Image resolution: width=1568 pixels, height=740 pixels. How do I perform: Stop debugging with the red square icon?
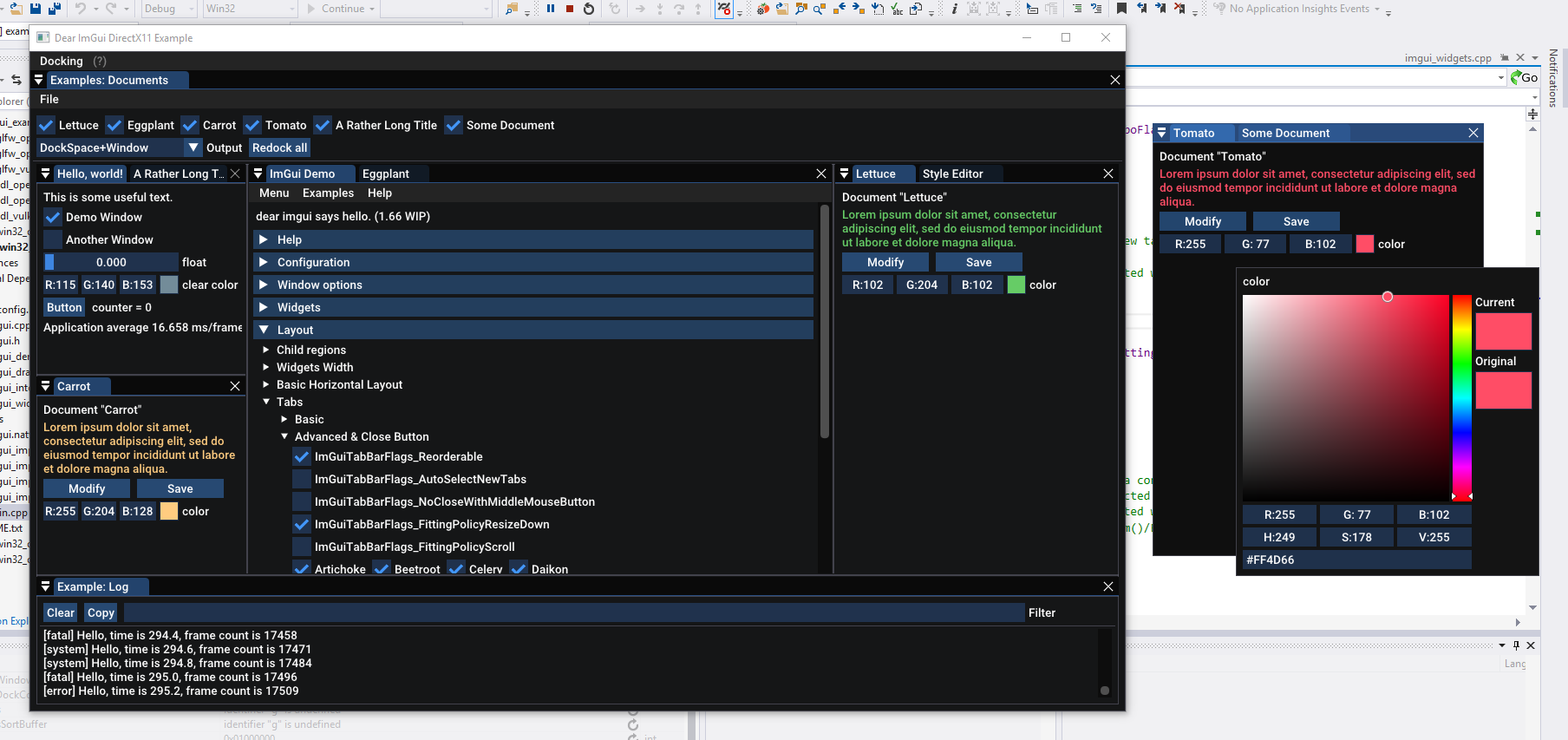click(x=570, y=9)
